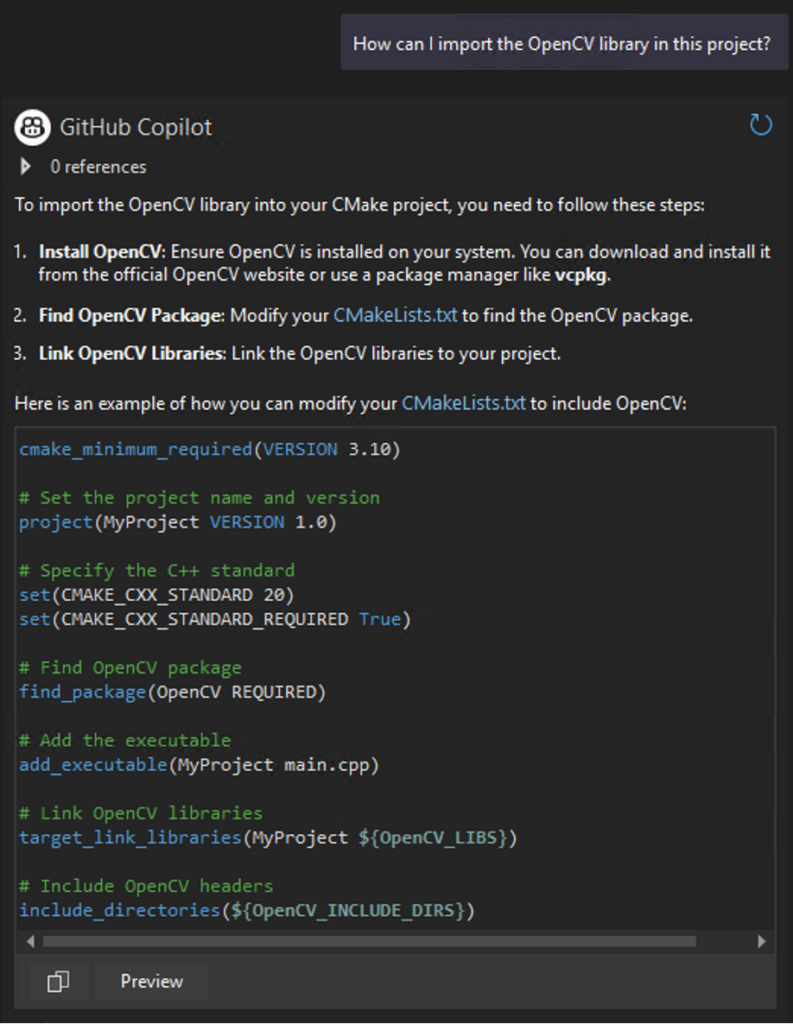Image resolution: width=793 pixels, height=1024 pixels.
Task: Click the duplicate-pages copy icon near Preview
Action: (x=57, y=981)
